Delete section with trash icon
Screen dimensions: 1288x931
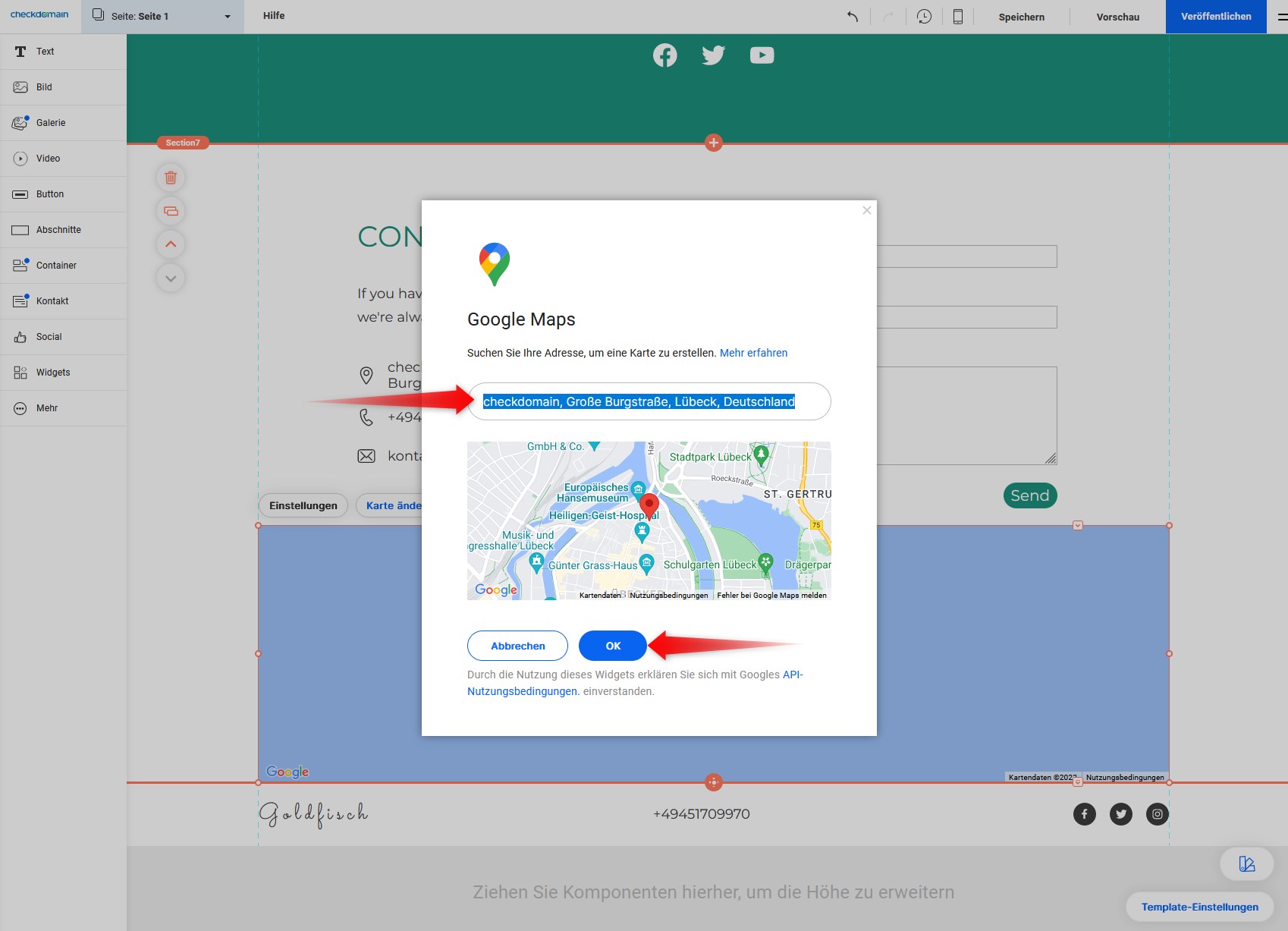tap(171, 178)
